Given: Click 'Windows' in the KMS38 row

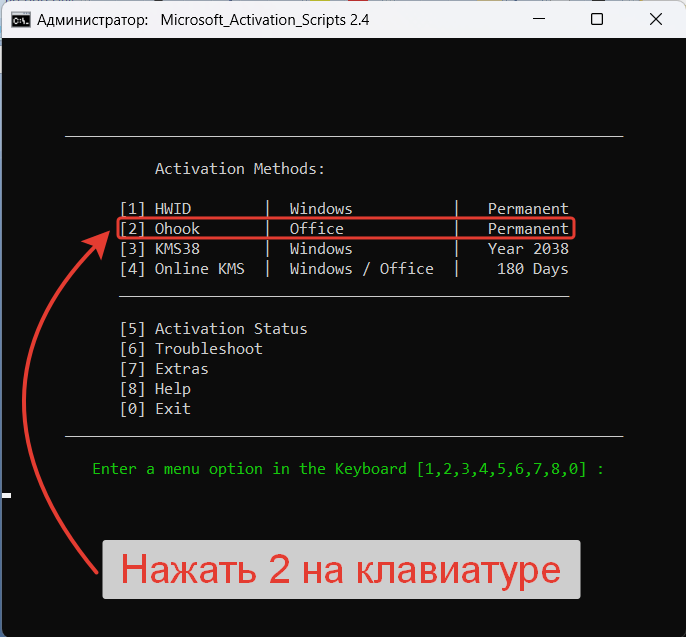Looking at the screenshot, I should (321, 249).
